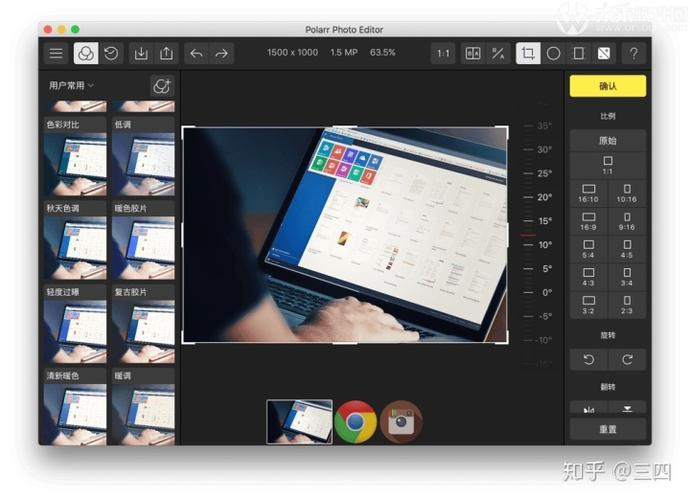Choose the 4:3 crop ratio
Screen dimensions: 690x500
point(589,277)
